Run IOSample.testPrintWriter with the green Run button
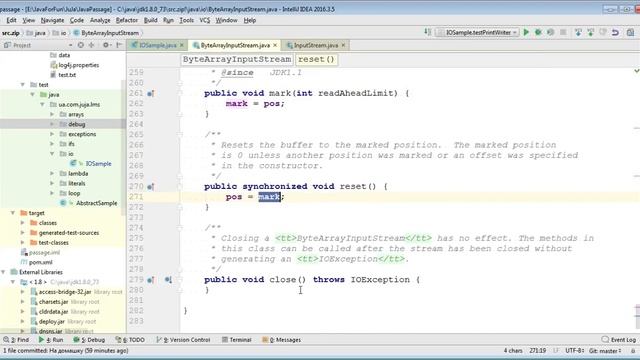This screenshot has height=360, width=640. click(526, 32)
